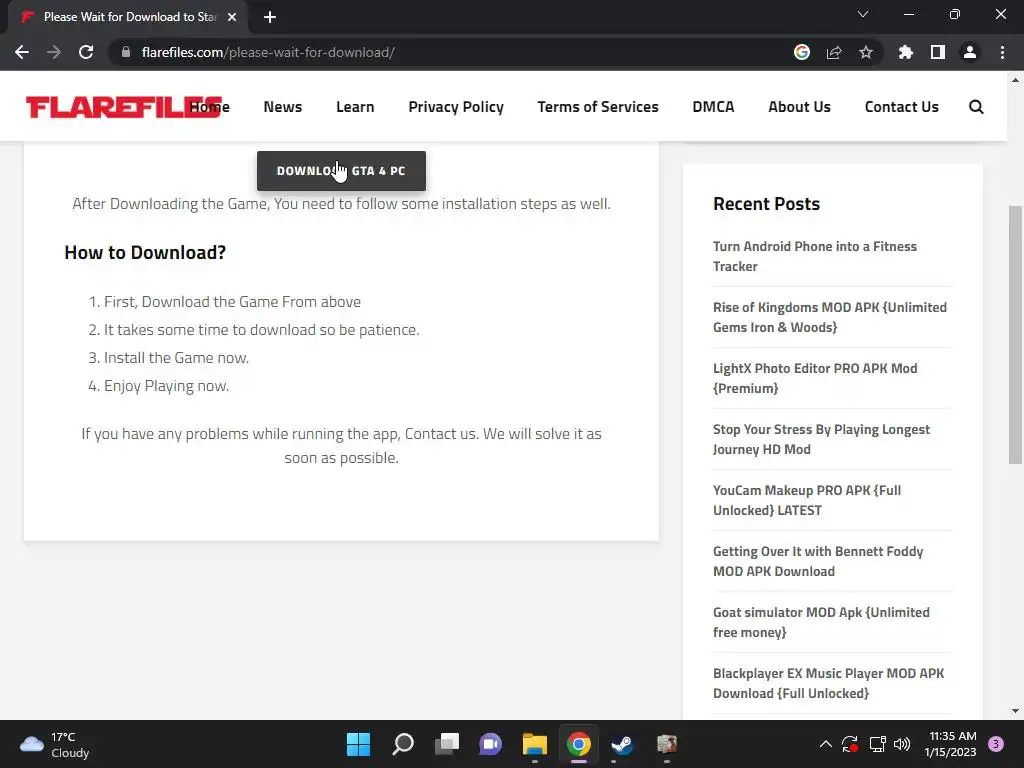
Task: Click the sync status tray icon
Action: click(850, 744)
